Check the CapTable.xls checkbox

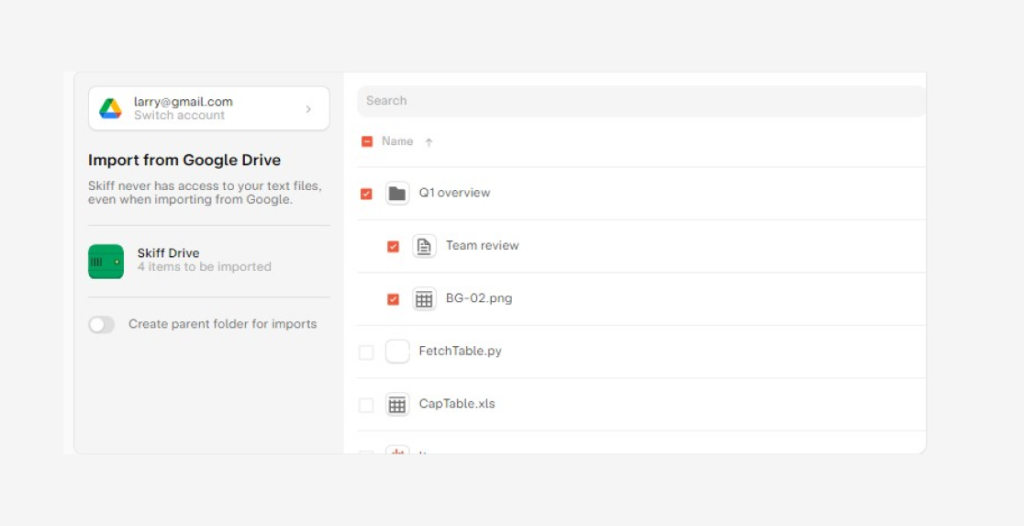click(x=366, y=405)
